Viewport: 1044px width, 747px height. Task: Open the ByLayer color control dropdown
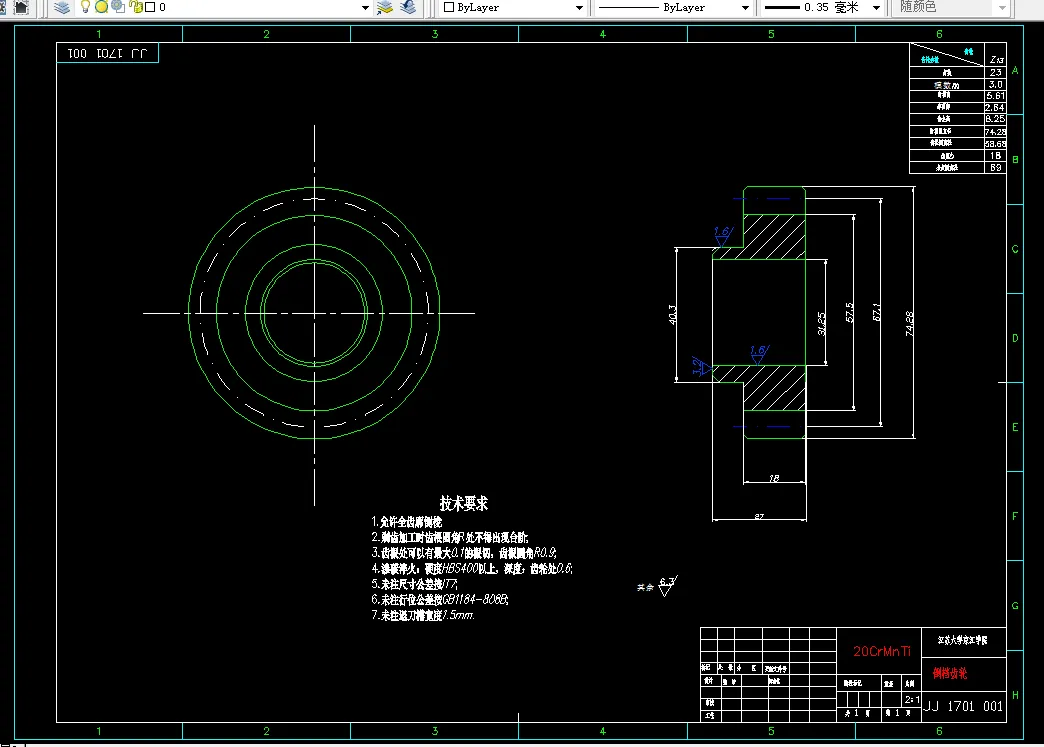(x=579, y=7)
